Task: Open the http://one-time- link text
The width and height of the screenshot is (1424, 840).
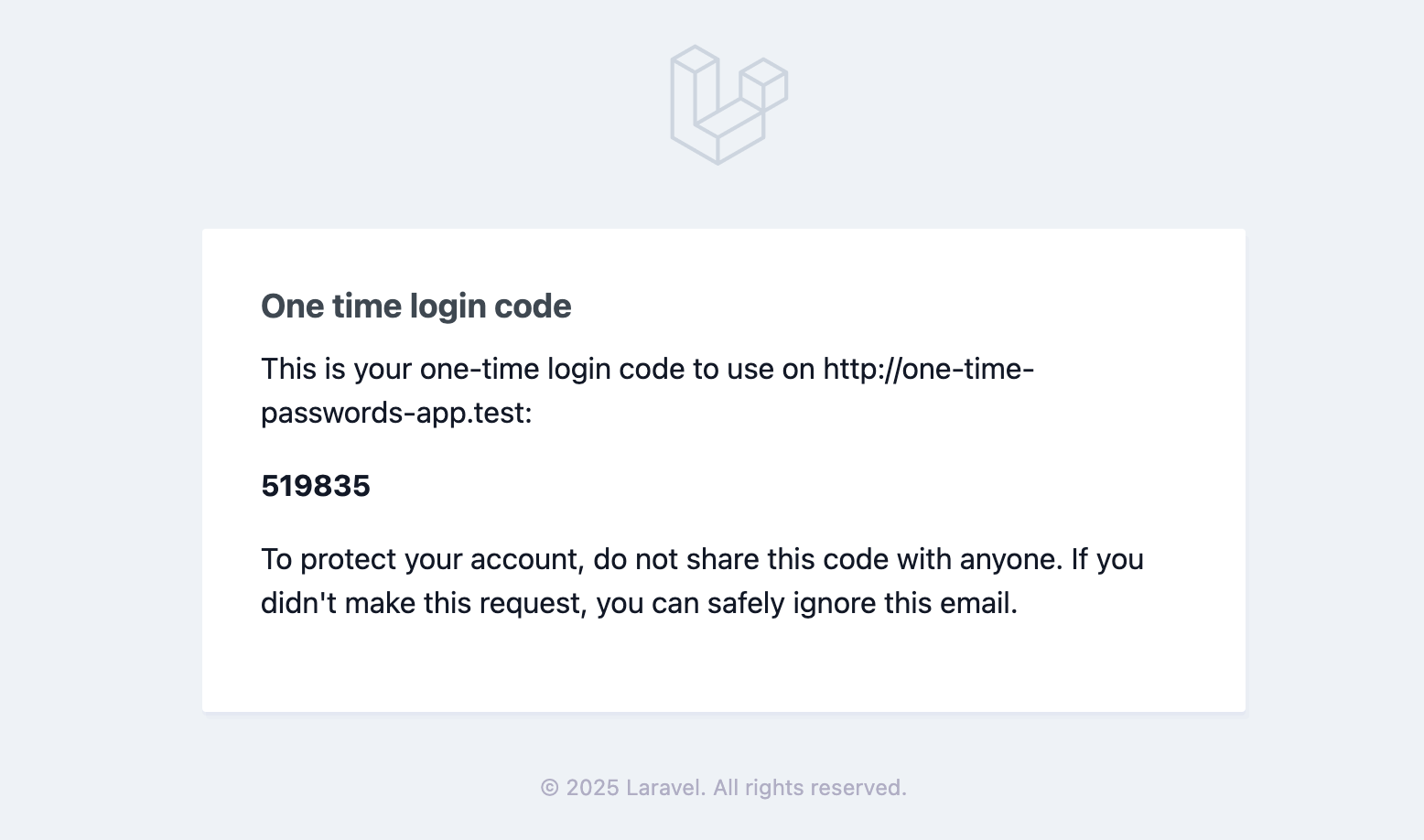Action: (928, 369)
